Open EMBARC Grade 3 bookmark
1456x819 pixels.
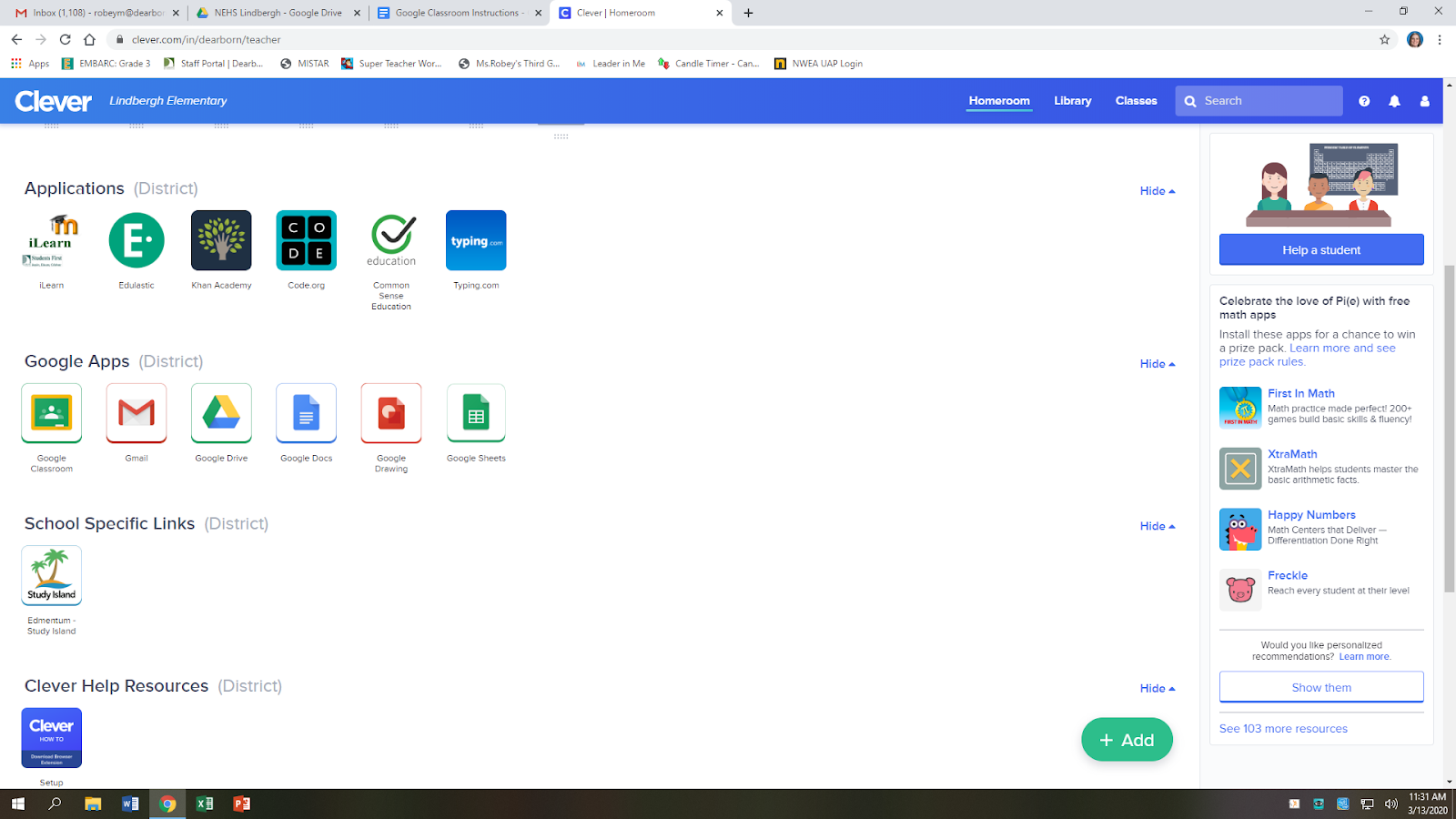(x=106, y=64)
